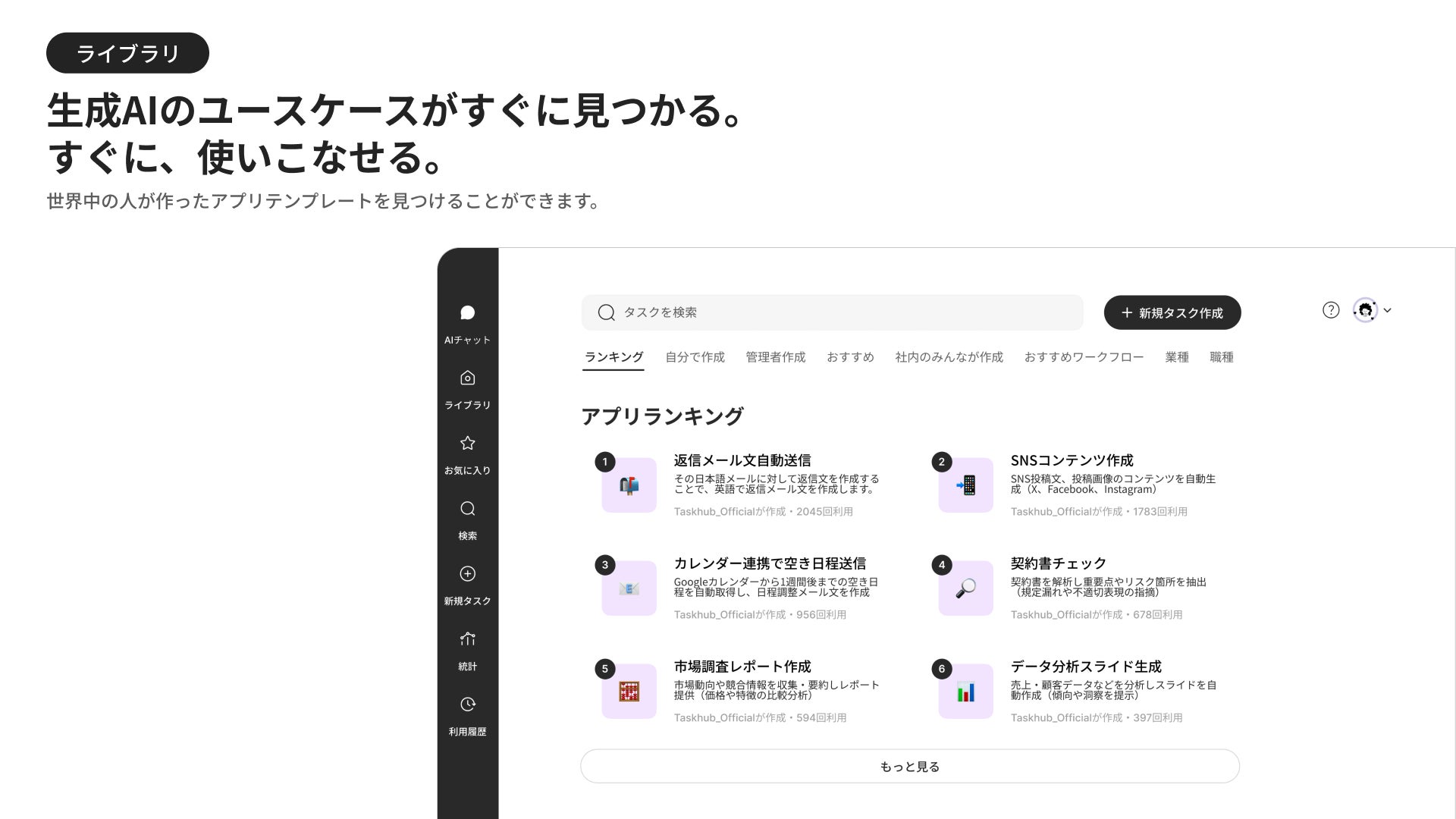
Task: Open お気に入り star icon
Action: (x=467, y=444)
